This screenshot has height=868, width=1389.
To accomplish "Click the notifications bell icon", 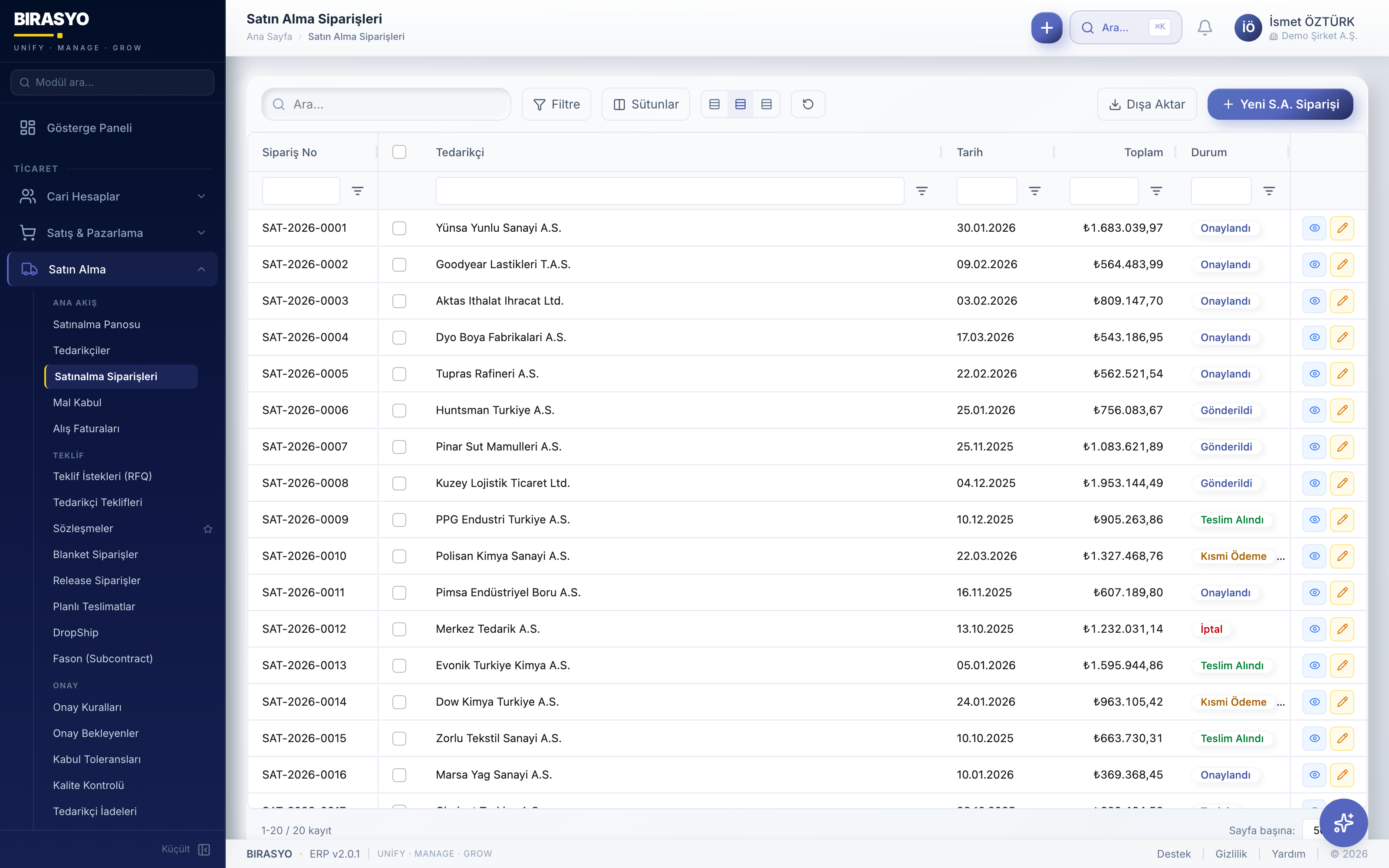I will (x=1204, y=27).
